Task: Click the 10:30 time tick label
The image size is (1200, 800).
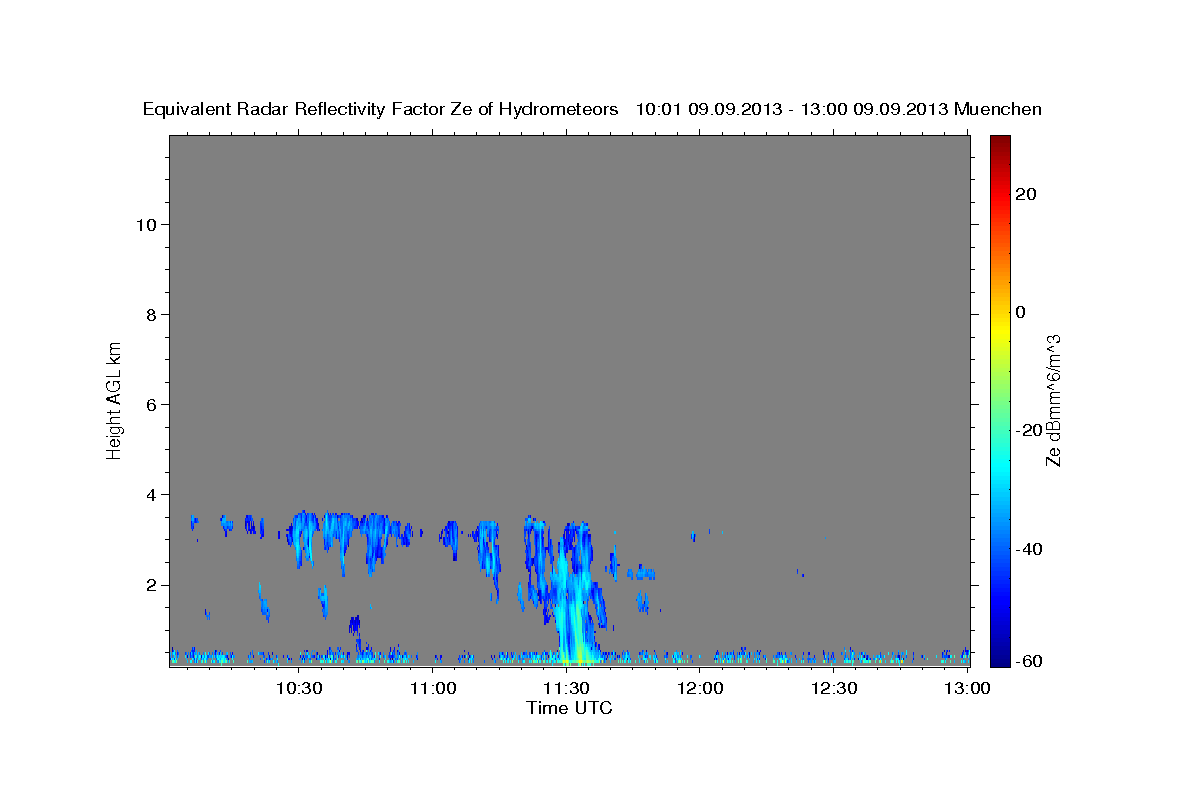Action: click(298, 688)
